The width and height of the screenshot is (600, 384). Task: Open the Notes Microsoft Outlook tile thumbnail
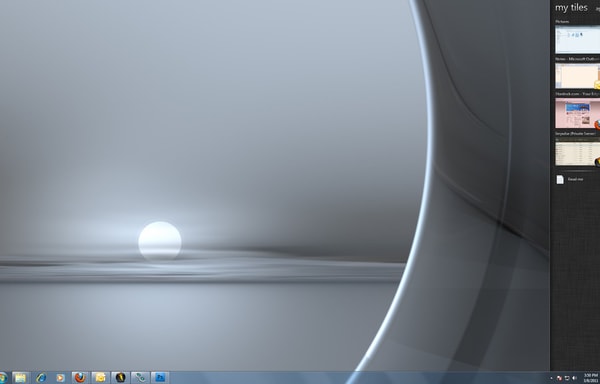click(577, 76)
